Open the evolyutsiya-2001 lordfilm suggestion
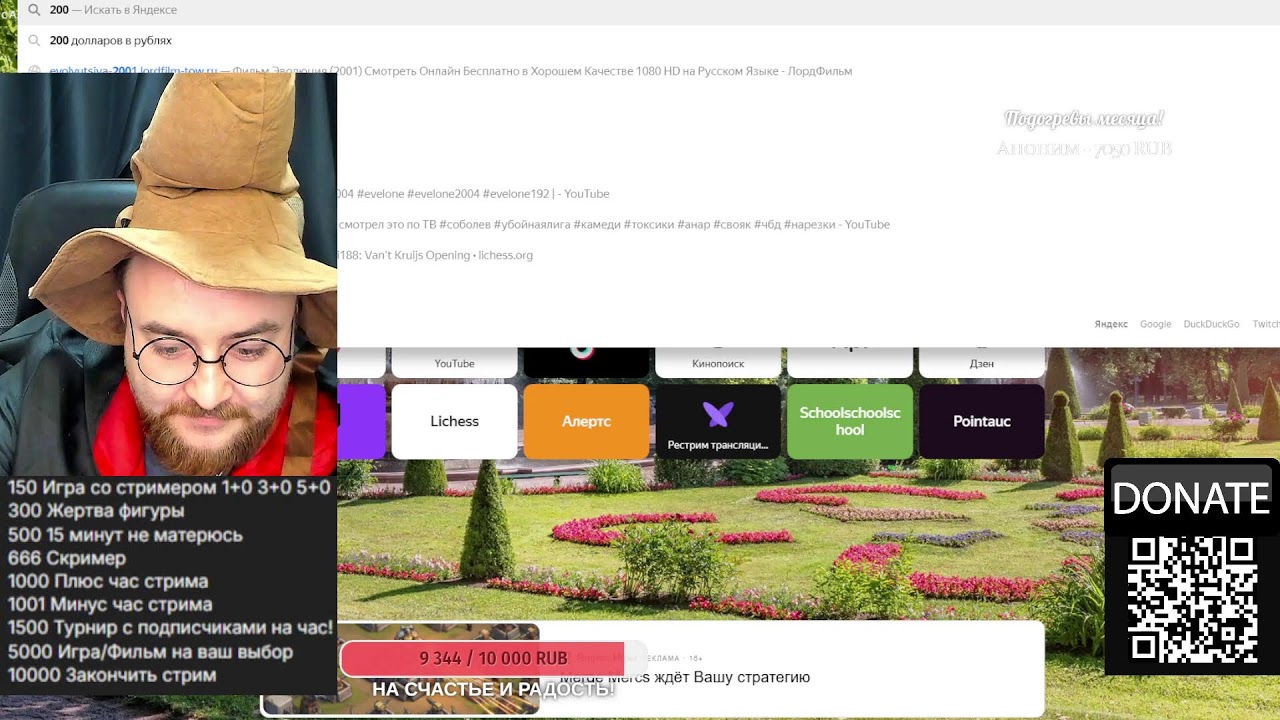The width and height of the screenshot is (1280, 720). pyautogui.click(x=648, y=71)
